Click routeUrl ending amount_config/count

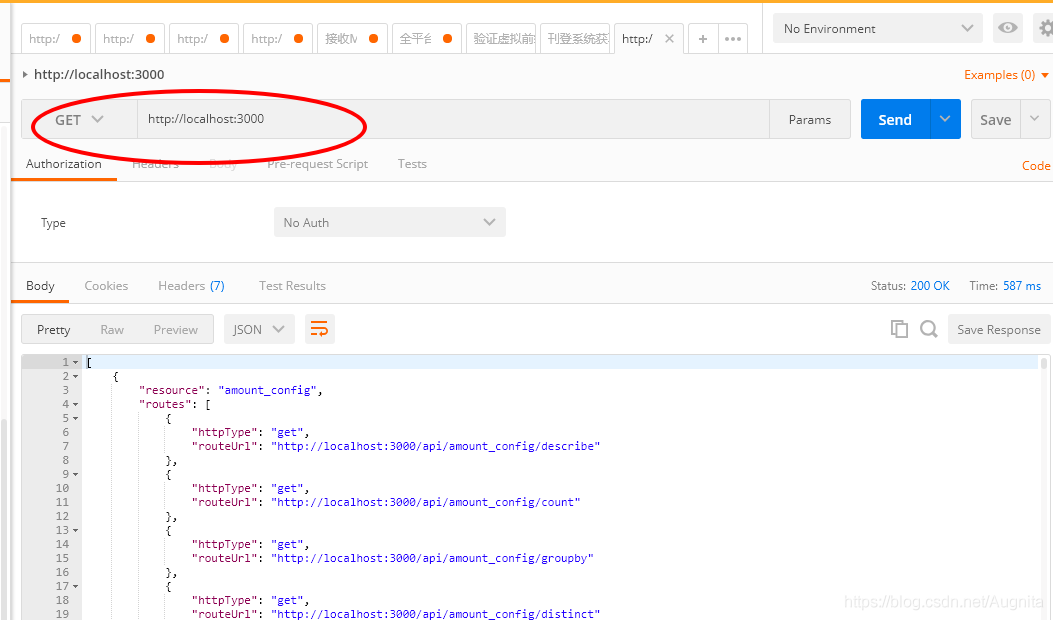[426, 502]
